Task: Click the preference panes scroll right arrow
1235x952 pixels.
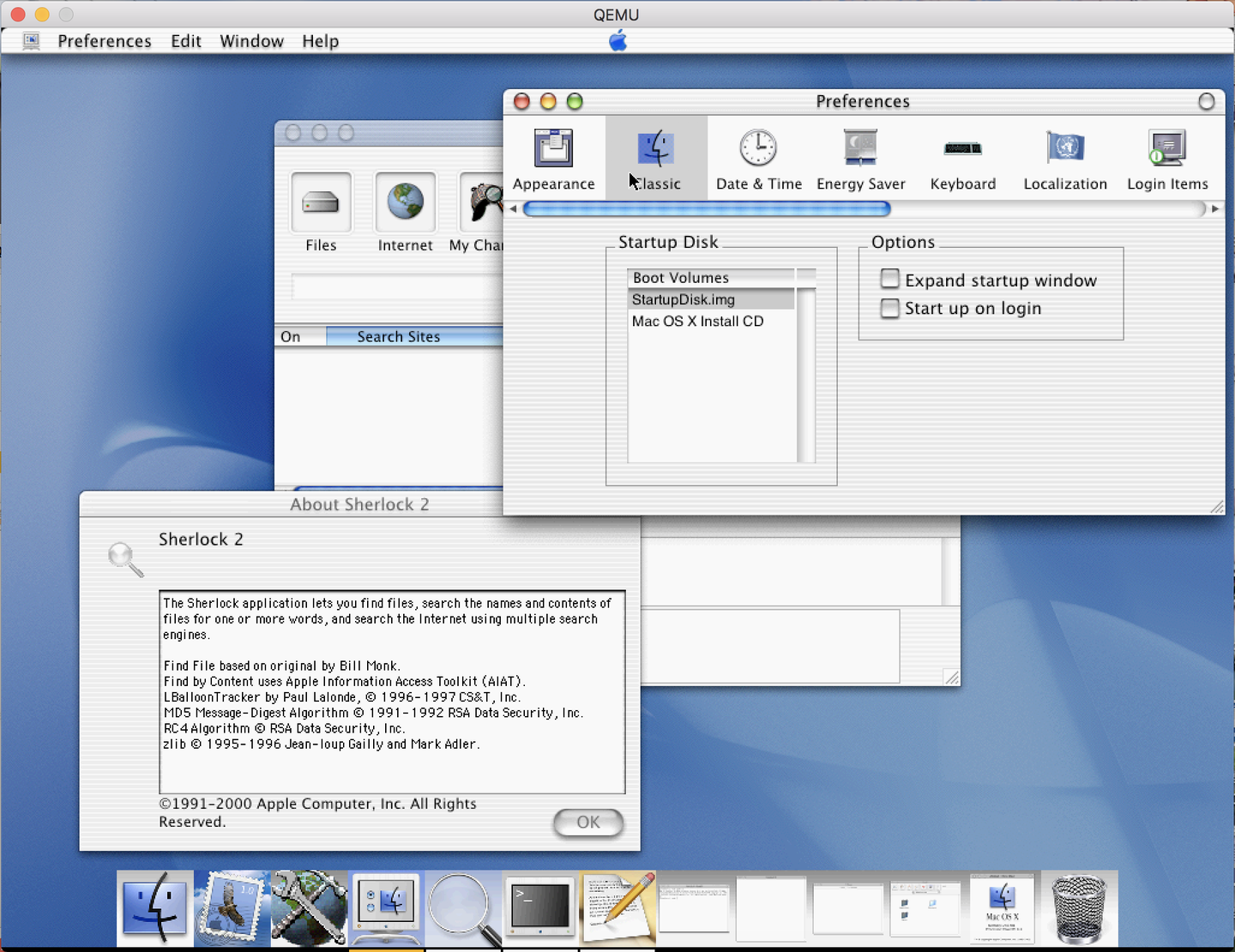Action: (x=1215, y=208)
